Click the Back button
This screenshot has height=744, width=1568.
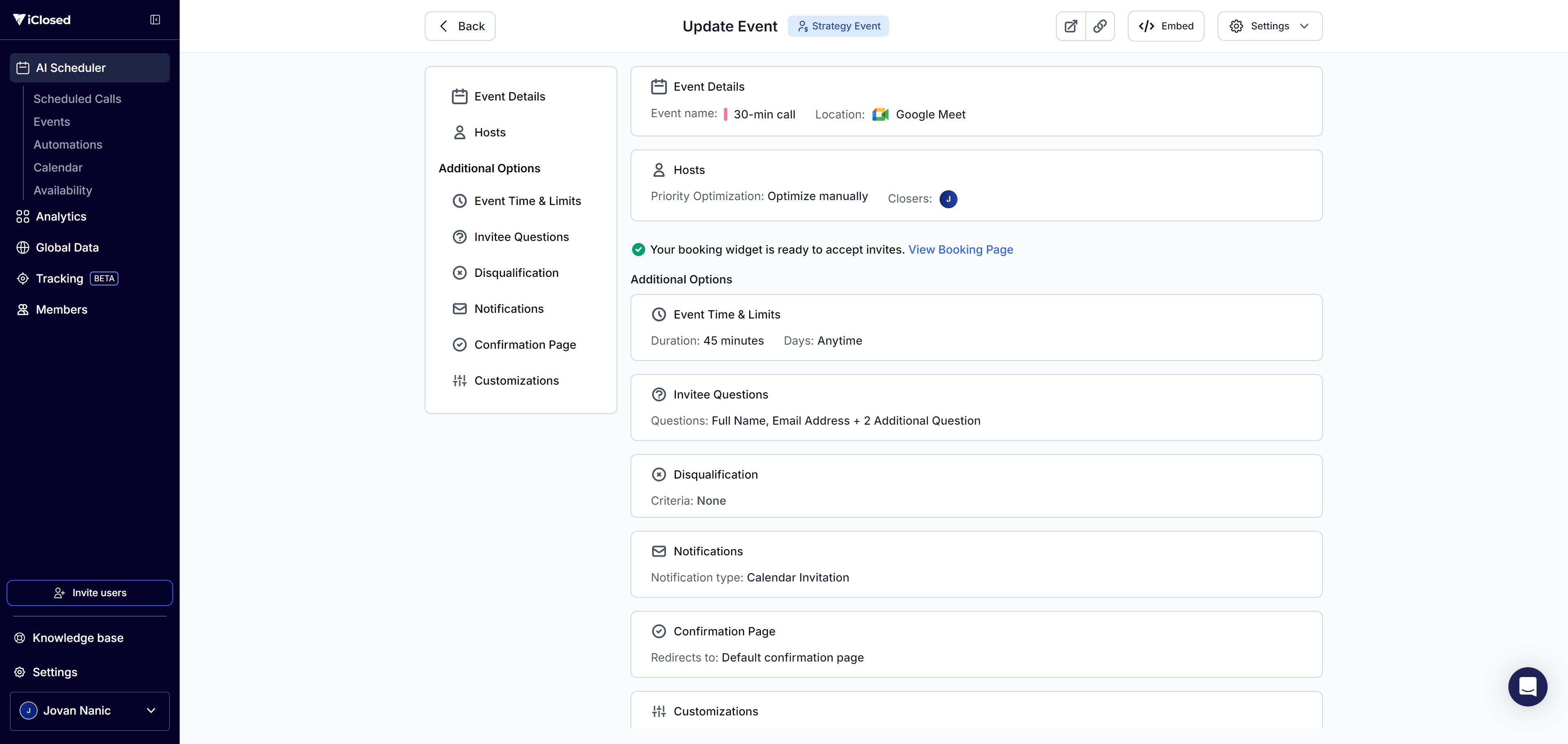tap(459, 26)
